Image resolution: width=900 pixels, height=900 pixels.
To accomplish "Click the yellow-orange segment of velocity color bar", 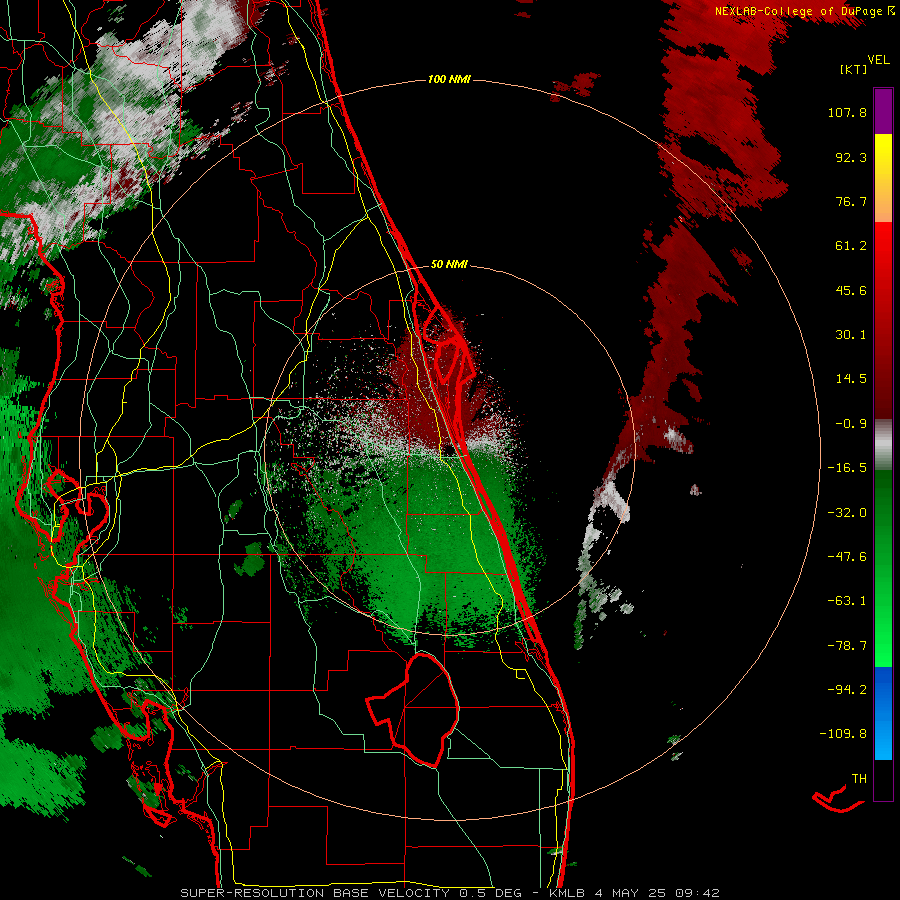I will (883, 178).
